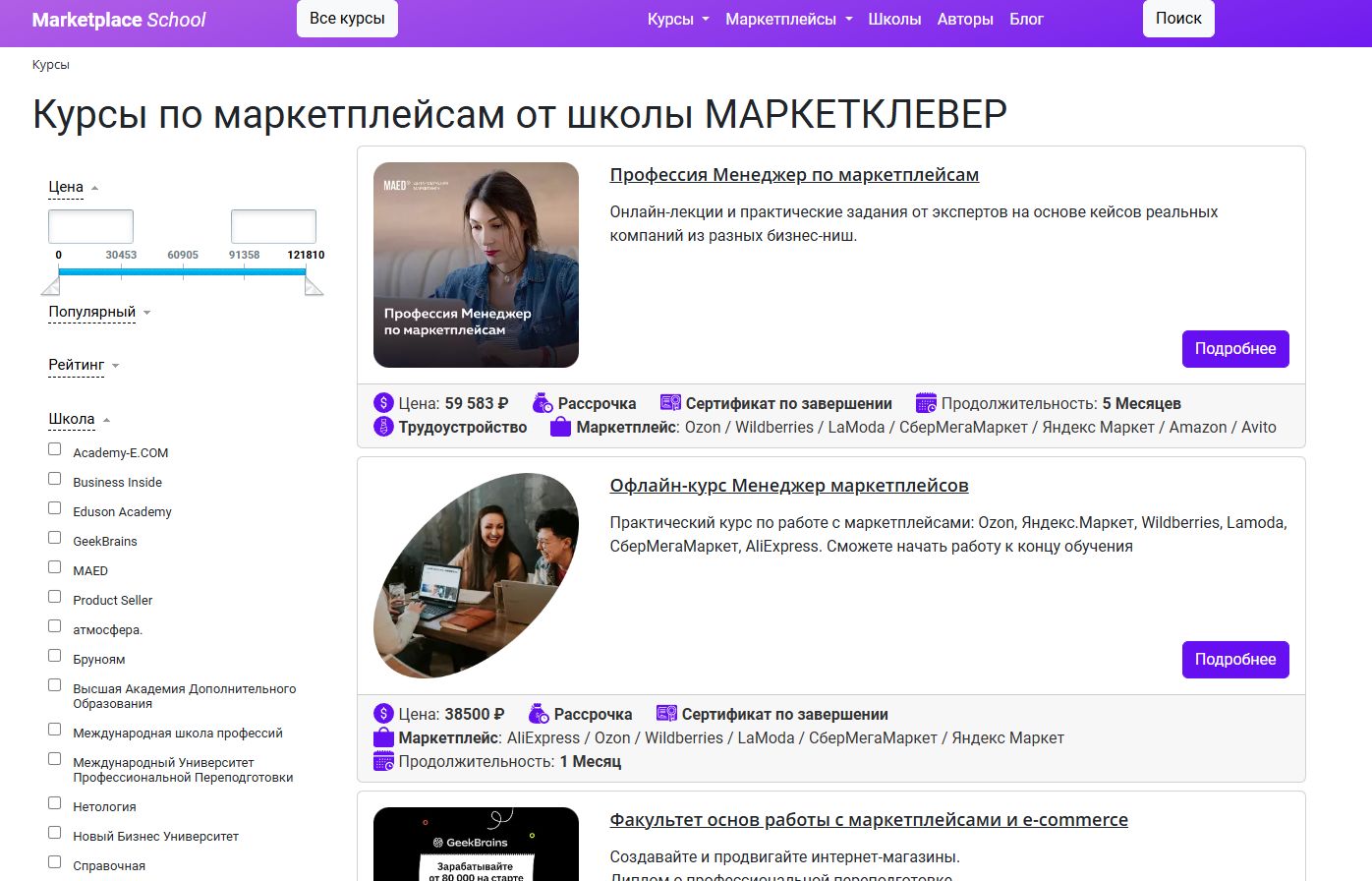Select the GeekBrains school checkbox
This screenshot has height=881, width=1372.
tap(55, 538)
